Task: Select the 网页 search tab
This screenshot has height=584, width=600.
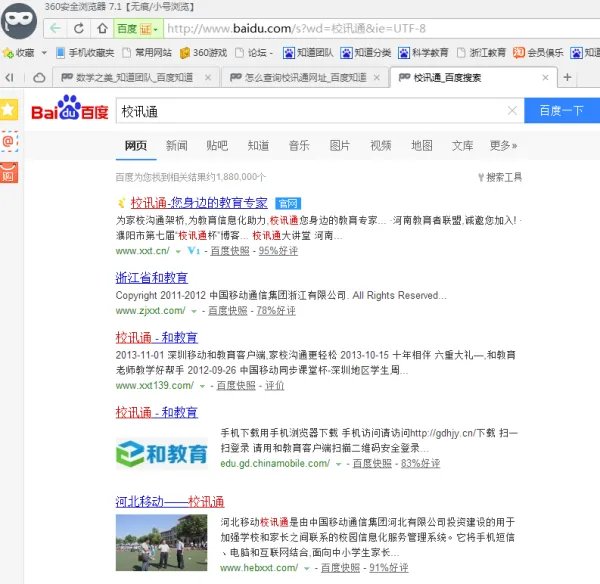Action: tap(136, 145)
